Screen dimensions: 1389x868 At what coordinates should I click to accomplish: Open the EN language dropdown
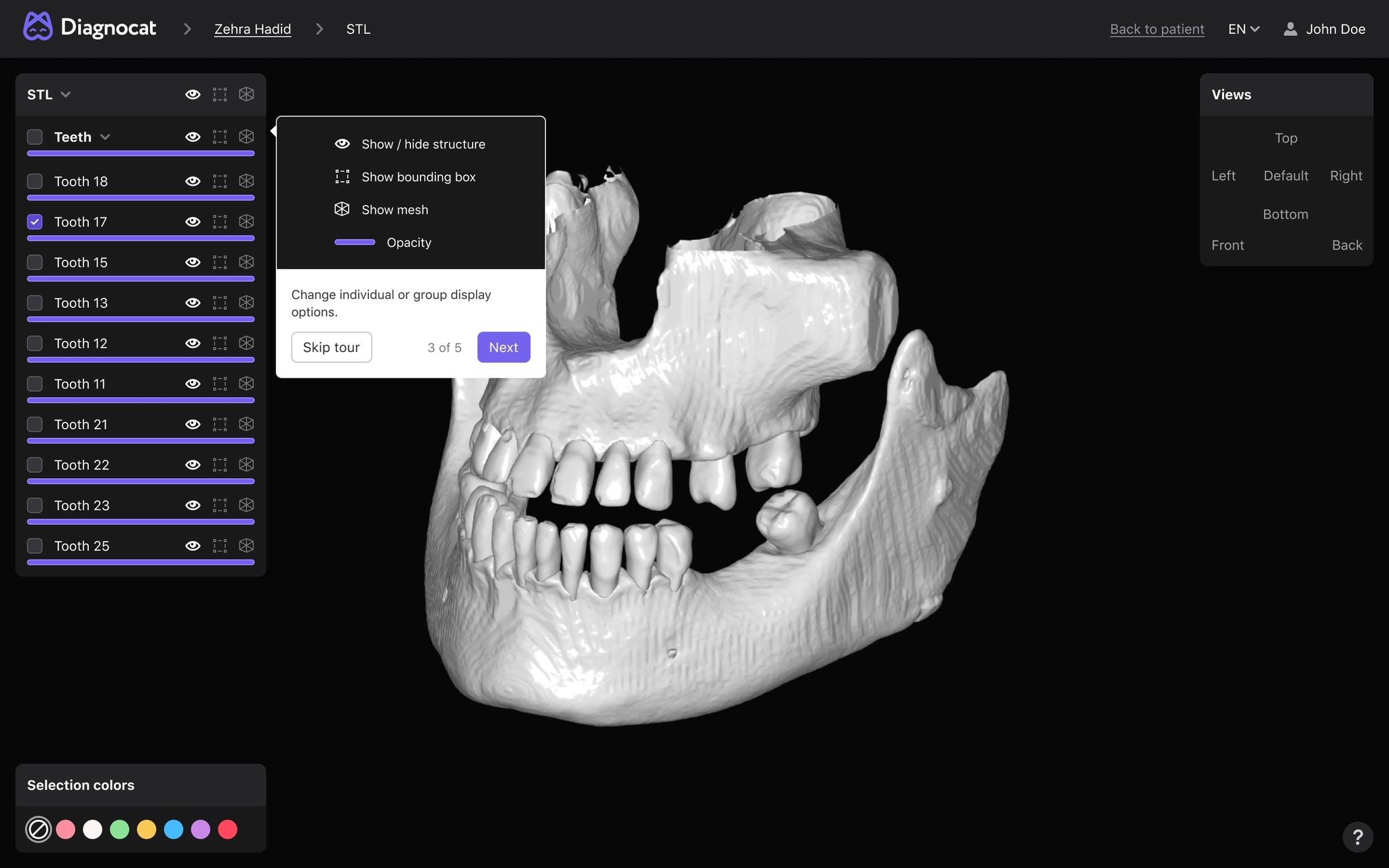point(1243,29)
